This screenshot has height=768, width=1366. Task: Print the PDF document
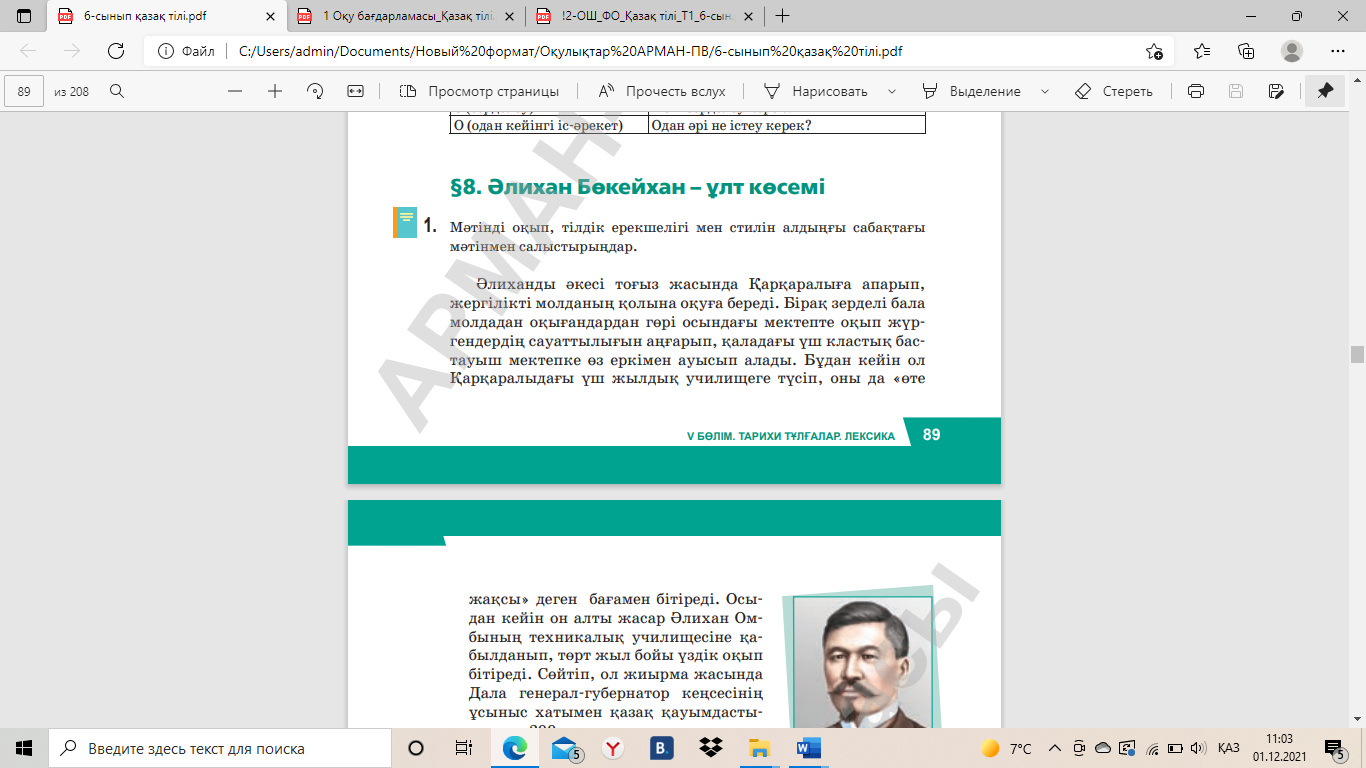(x=1195, y=91)
